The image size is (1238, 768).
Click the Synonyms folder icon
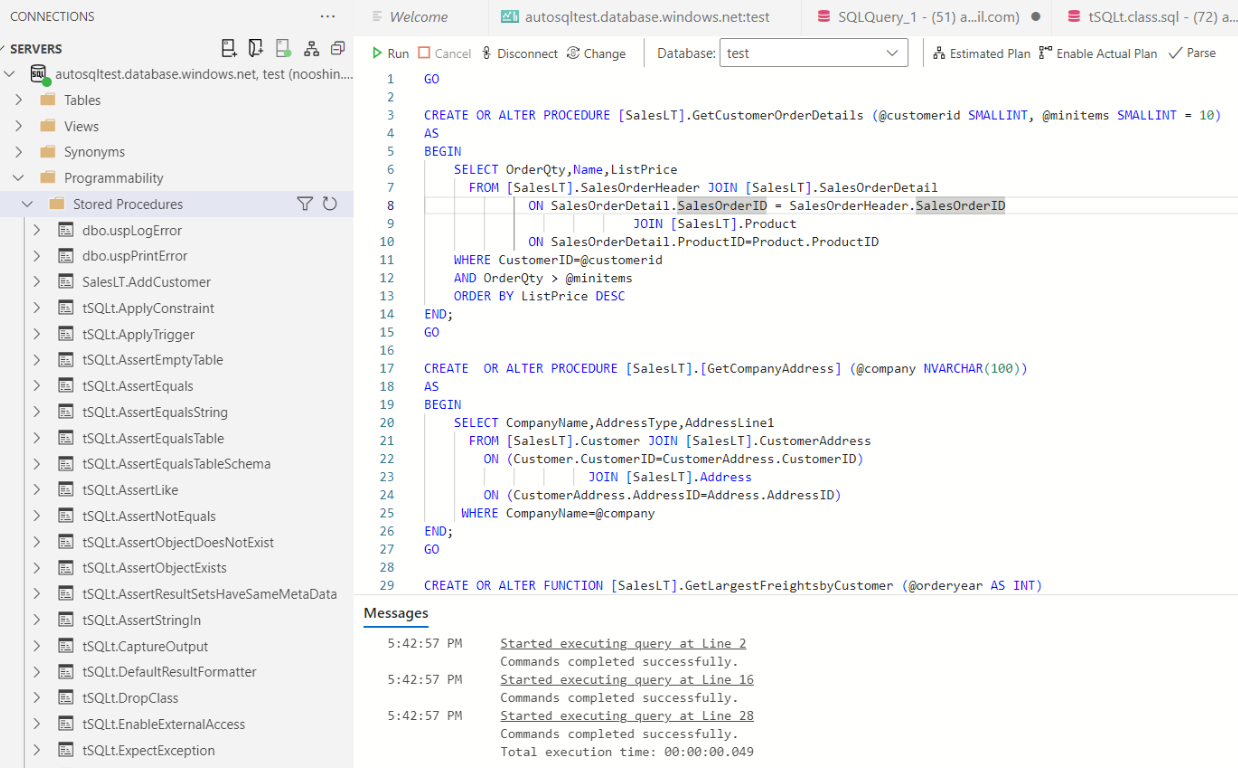(x=47, y=152)
